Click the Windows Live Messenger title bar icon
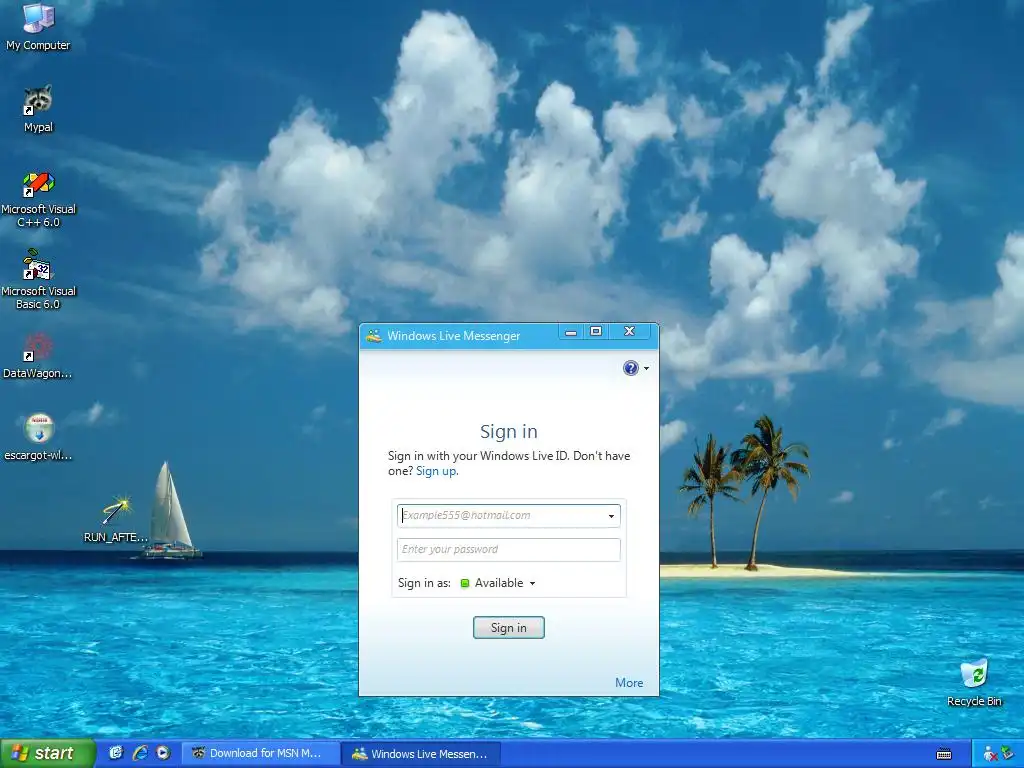Viewport: 1024px width, 768px height. pos(374,336)
